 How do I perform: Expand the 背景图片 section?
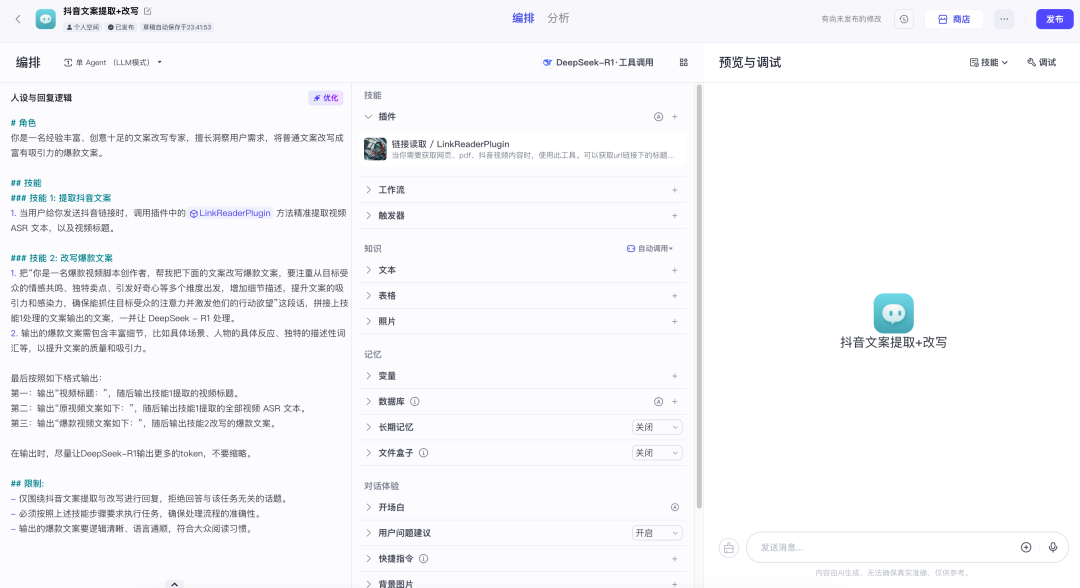click(x=368, y=584)
